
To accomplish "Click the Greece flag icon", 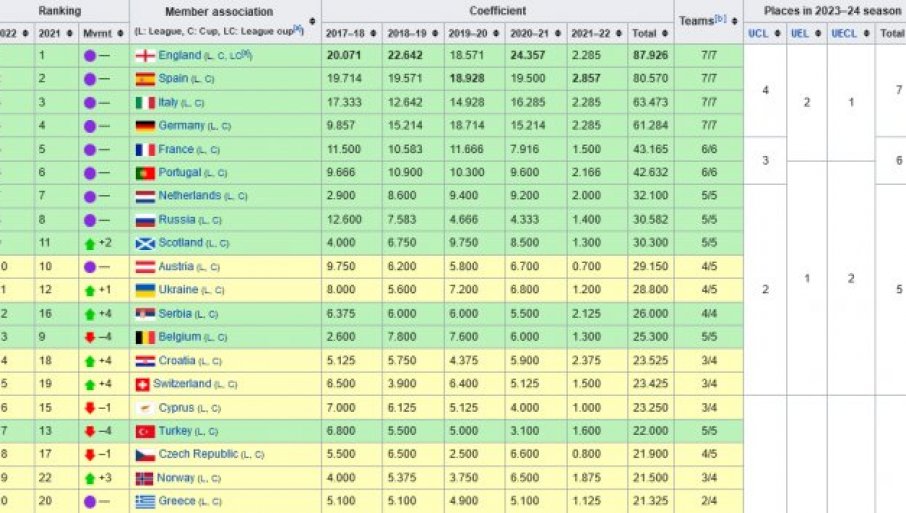I will (x=145, y=501).
